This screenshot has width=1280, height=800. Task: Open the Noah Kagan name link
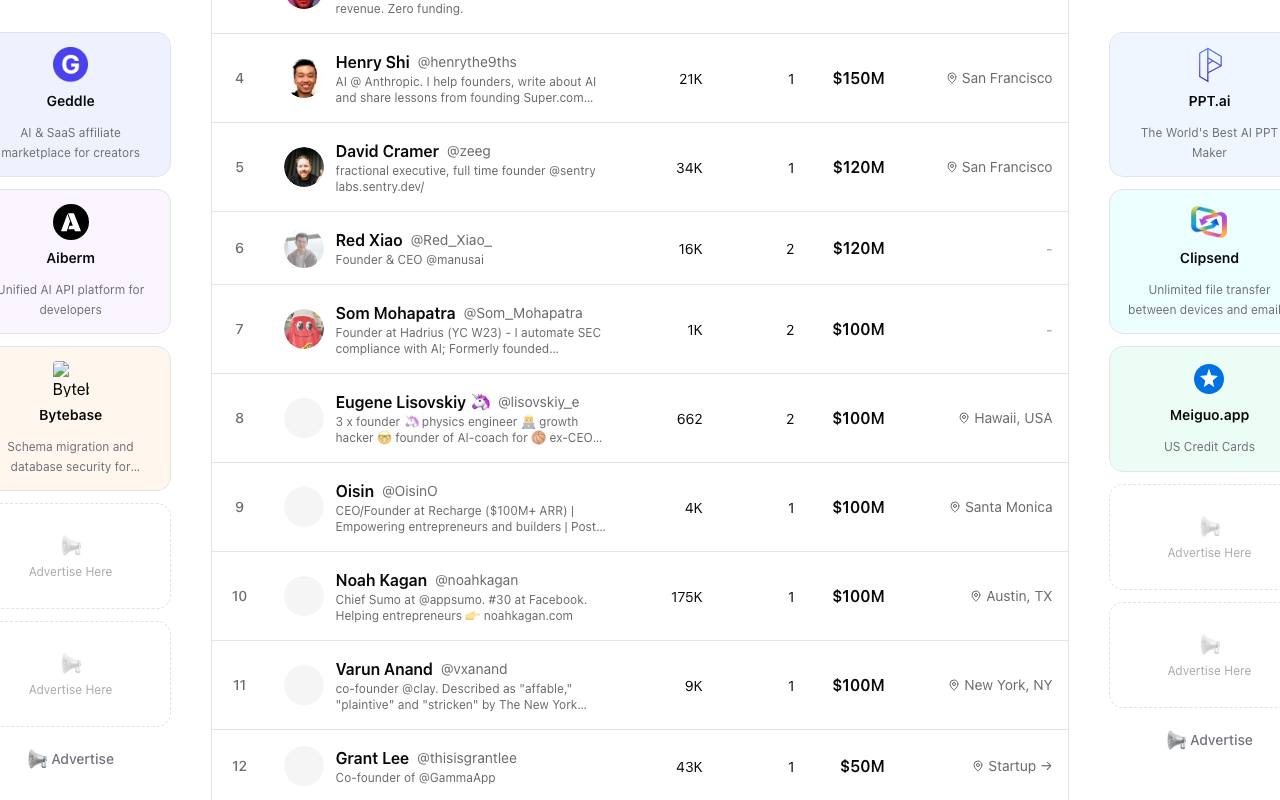click(x=381, y=580)
